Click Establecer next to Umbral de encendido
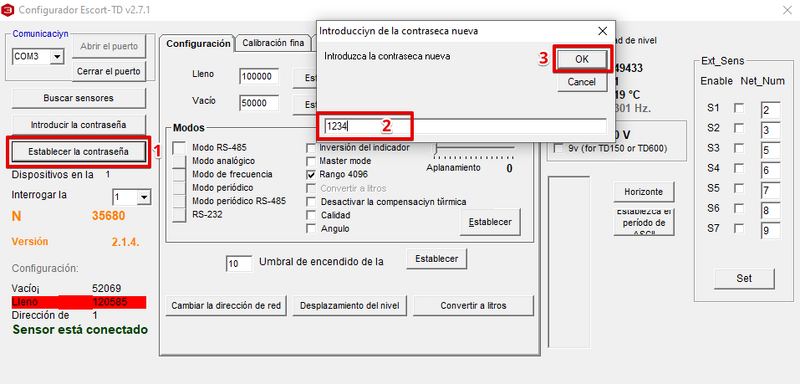Screen dimensions: 800x384 tap(437, 259)
